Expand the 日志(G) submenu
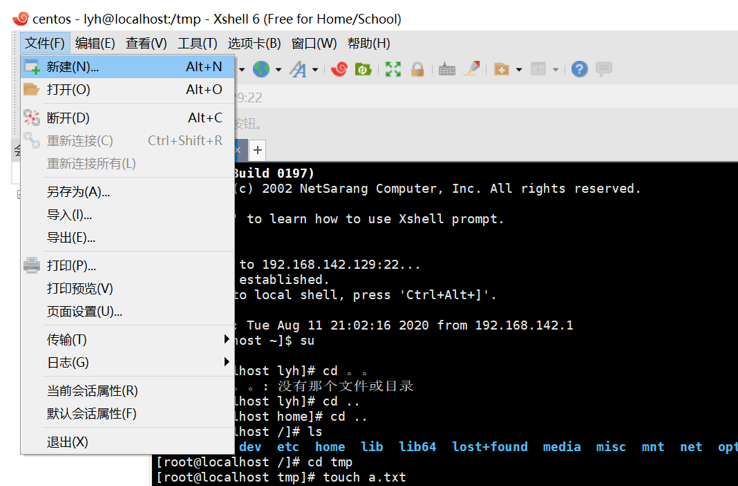 pos(127,362)
